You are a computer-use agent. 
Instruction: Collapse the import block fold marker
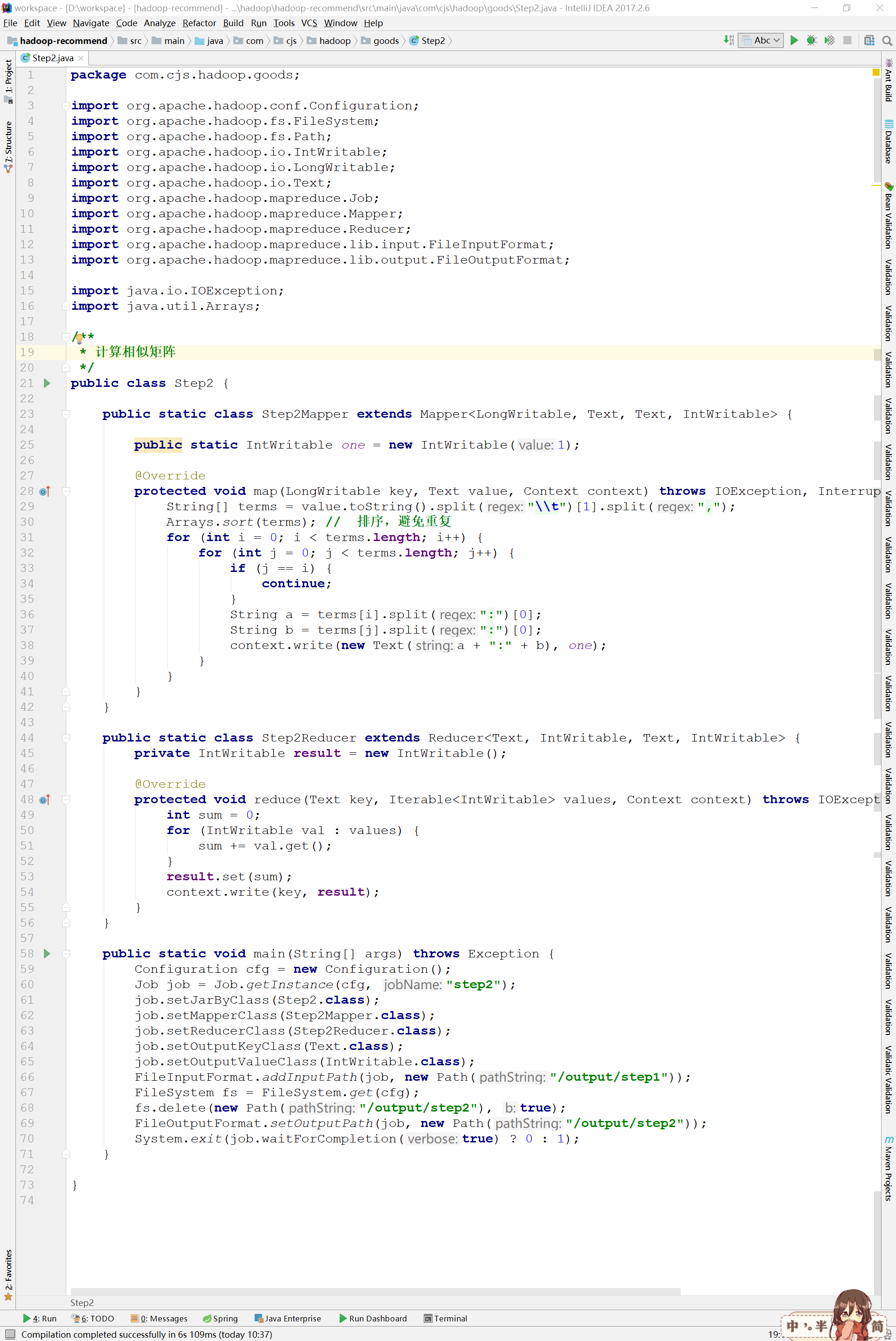tap(66, 106)
